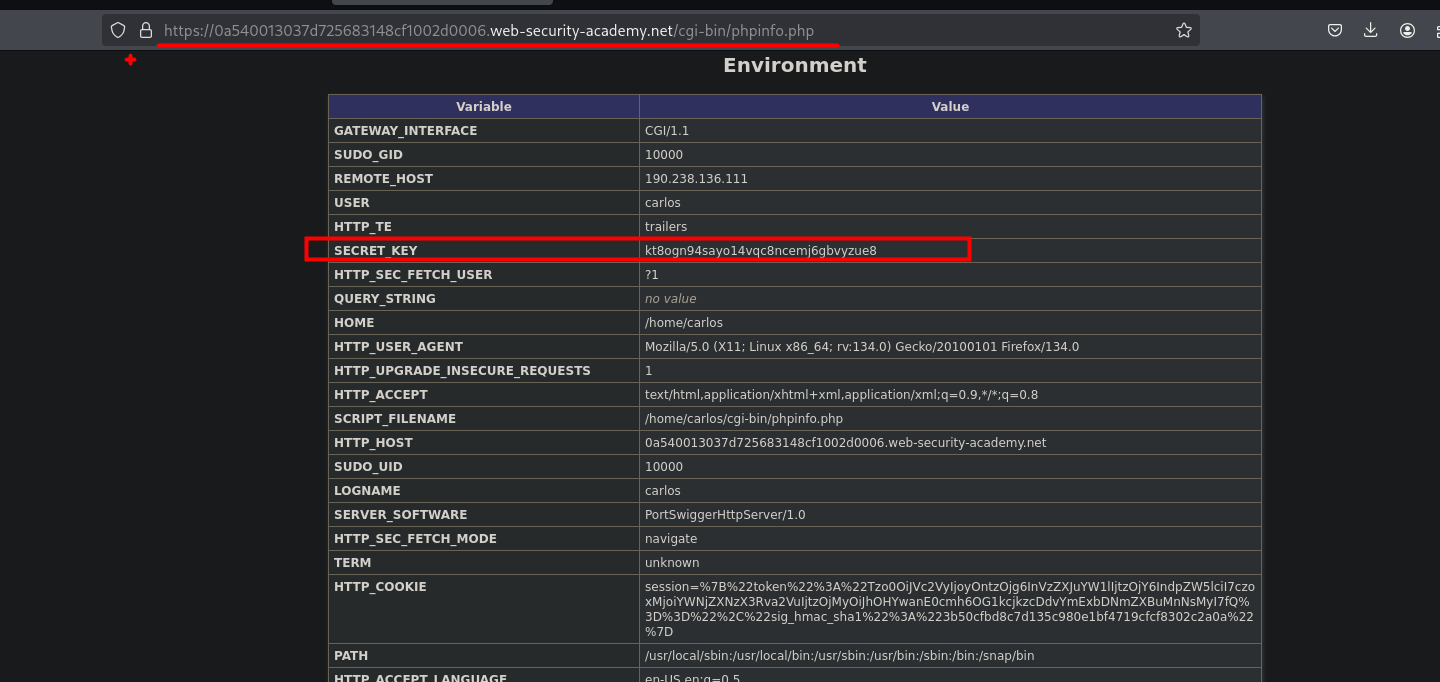Image resolution: width=1440 pixels, height=682 pixels.
Task: Open the Downloads panel
Action: [1371, 30]
